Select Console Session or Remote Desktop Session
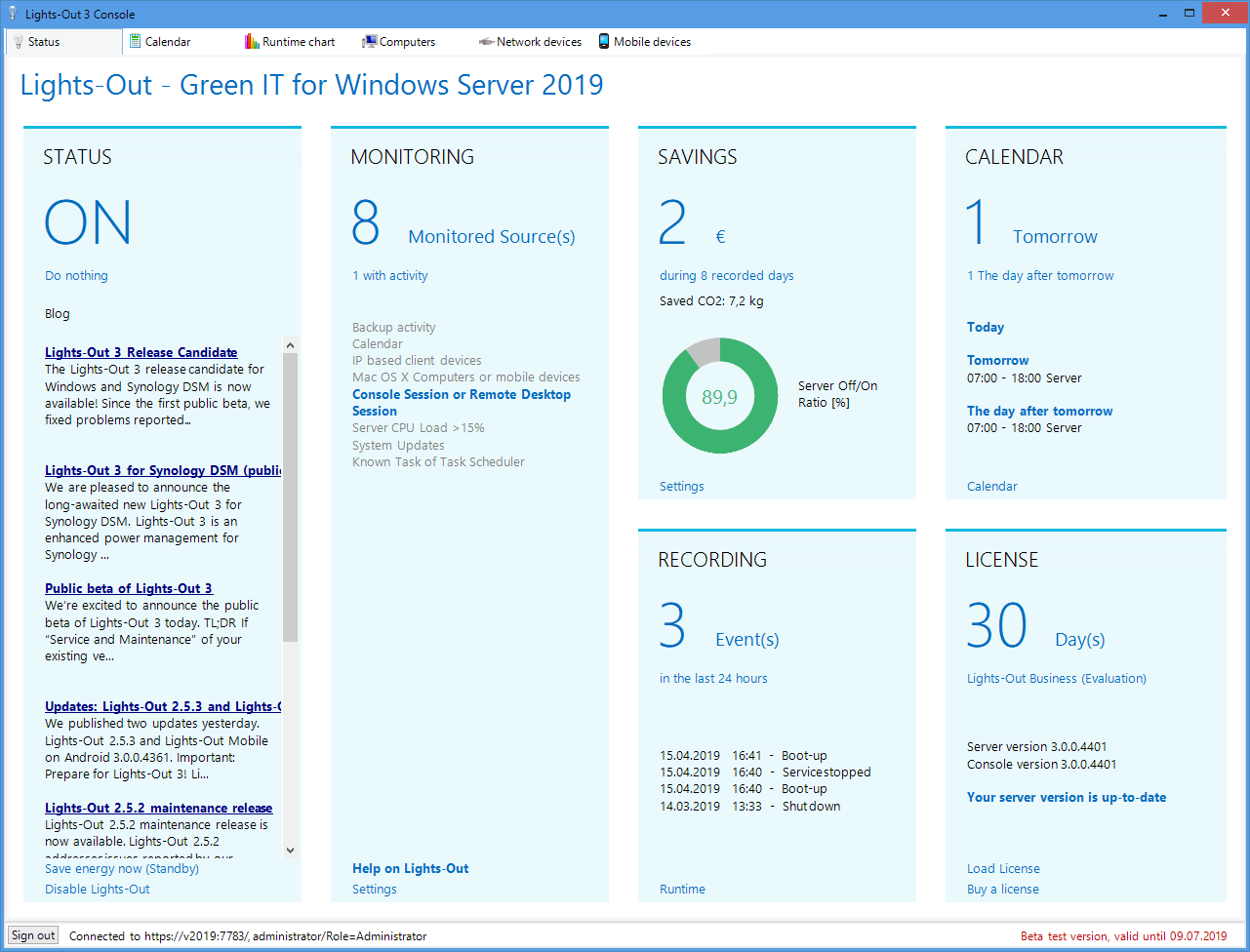This screenshot has height=952, width=1250. (462, 403)
